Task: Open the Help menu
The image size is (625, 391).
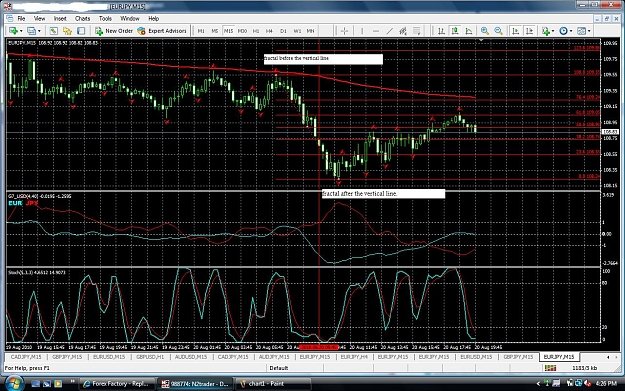Action: pos(153,18)
